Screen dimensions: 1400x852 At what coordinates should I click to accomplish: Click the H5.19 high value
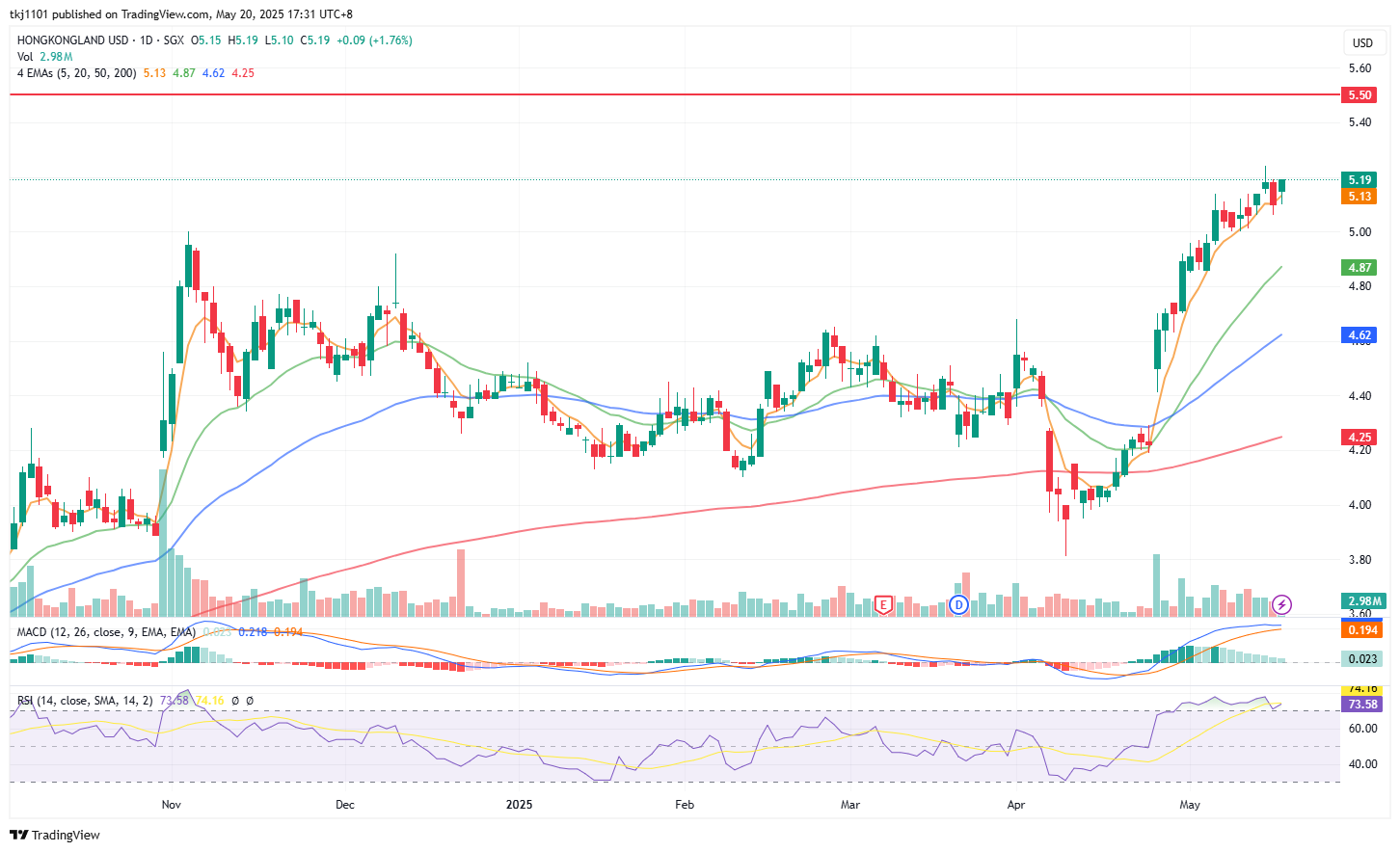pyautogui.click(x=243, y=40)
